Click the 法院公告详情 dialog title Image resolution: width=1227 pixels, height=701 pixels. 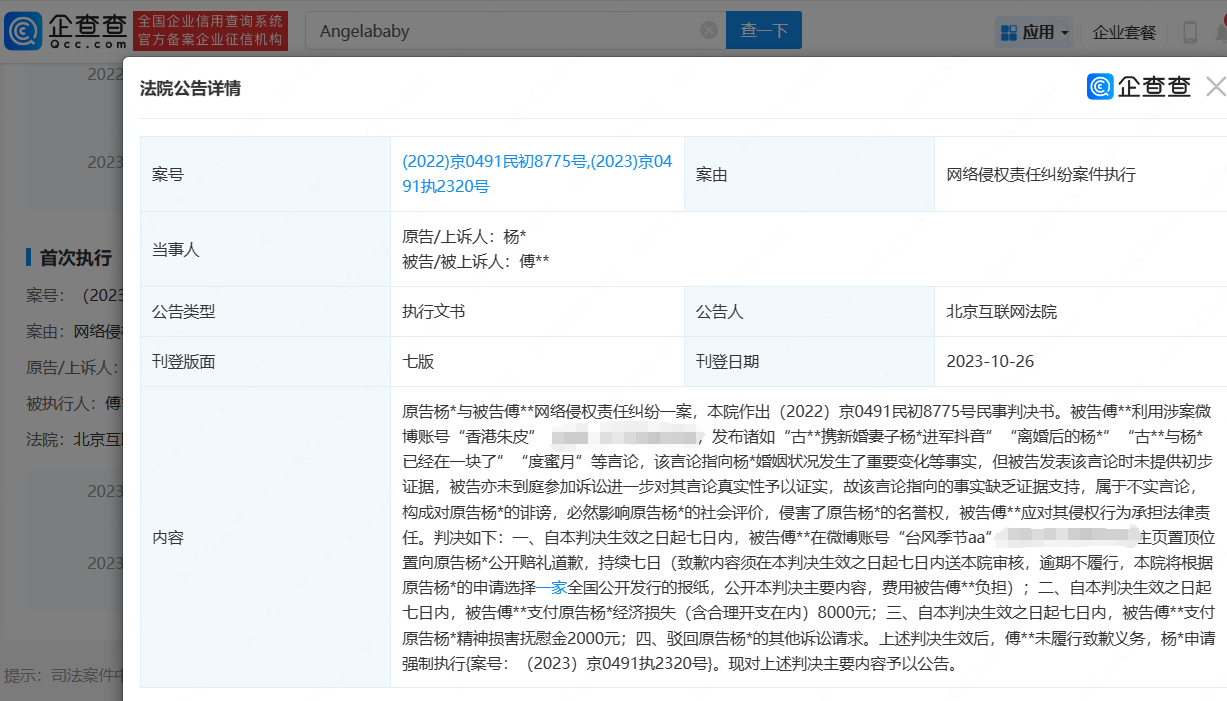[x=190, y=89]
